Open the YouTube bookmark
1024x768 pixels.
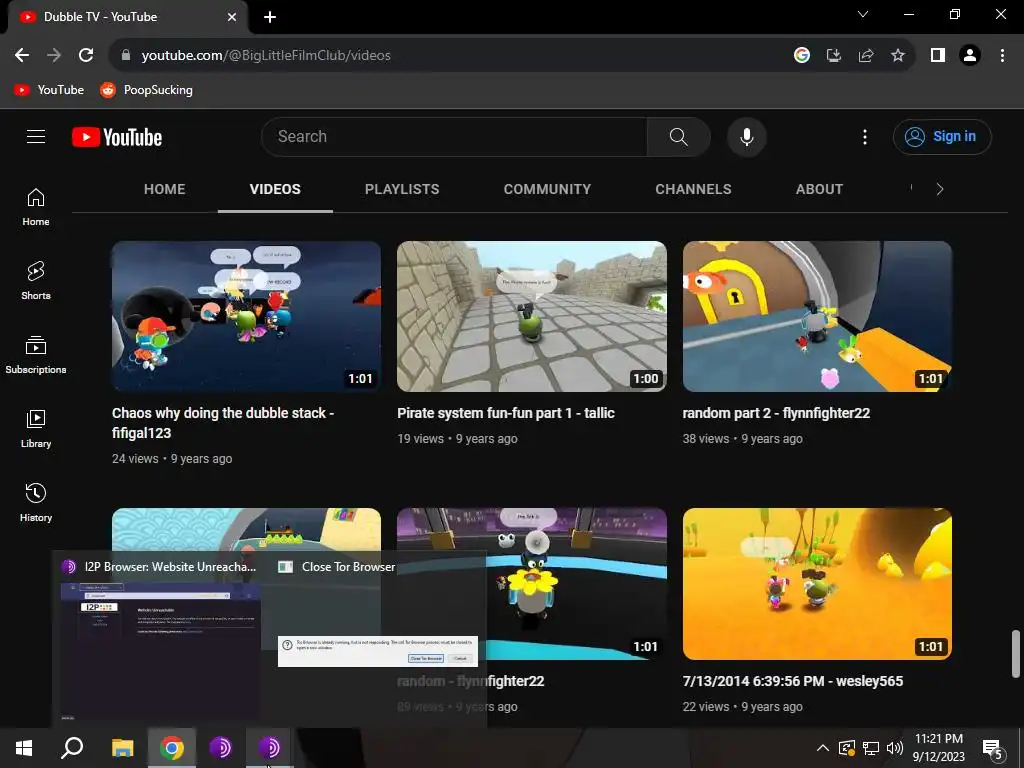(50, 89)
